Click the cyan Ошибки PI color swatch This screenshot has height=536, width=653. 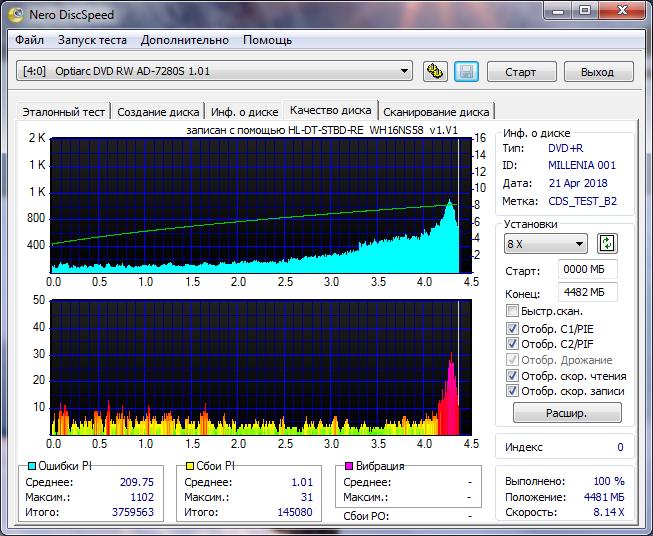31,467
